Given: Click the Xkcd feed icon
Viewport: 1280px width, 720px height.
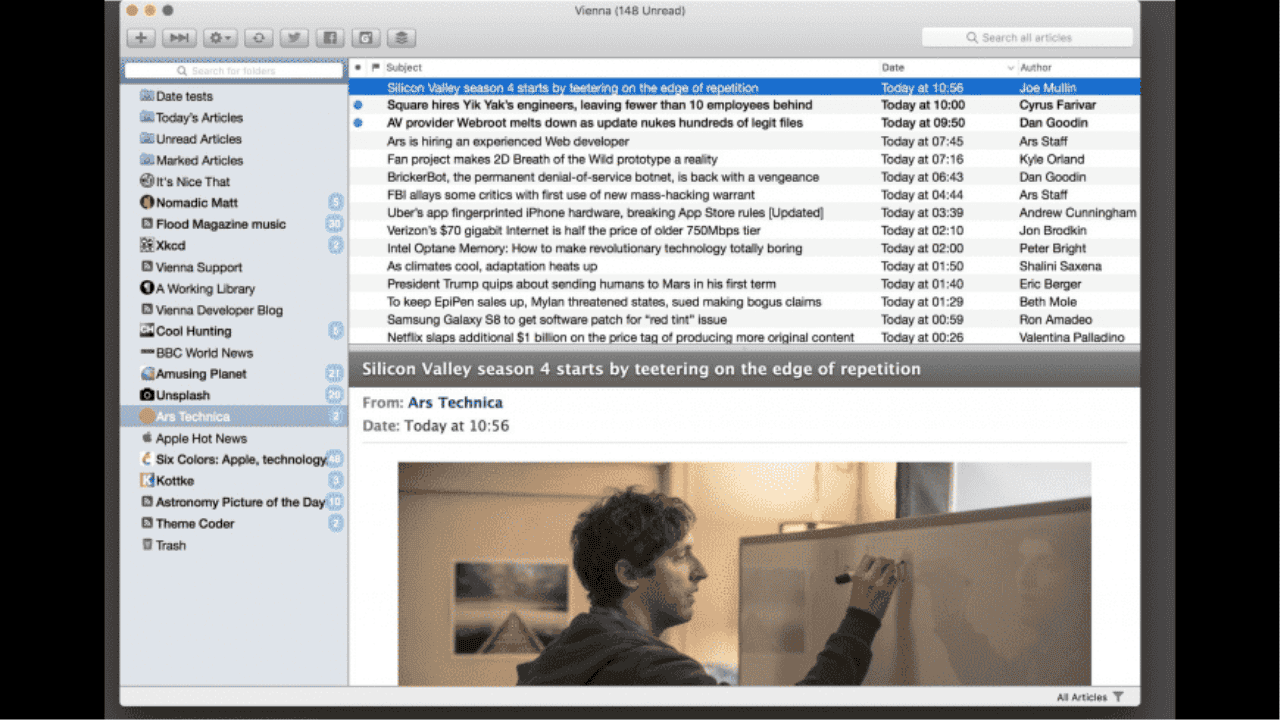Looking at the screenshot, I should (147, 245).
